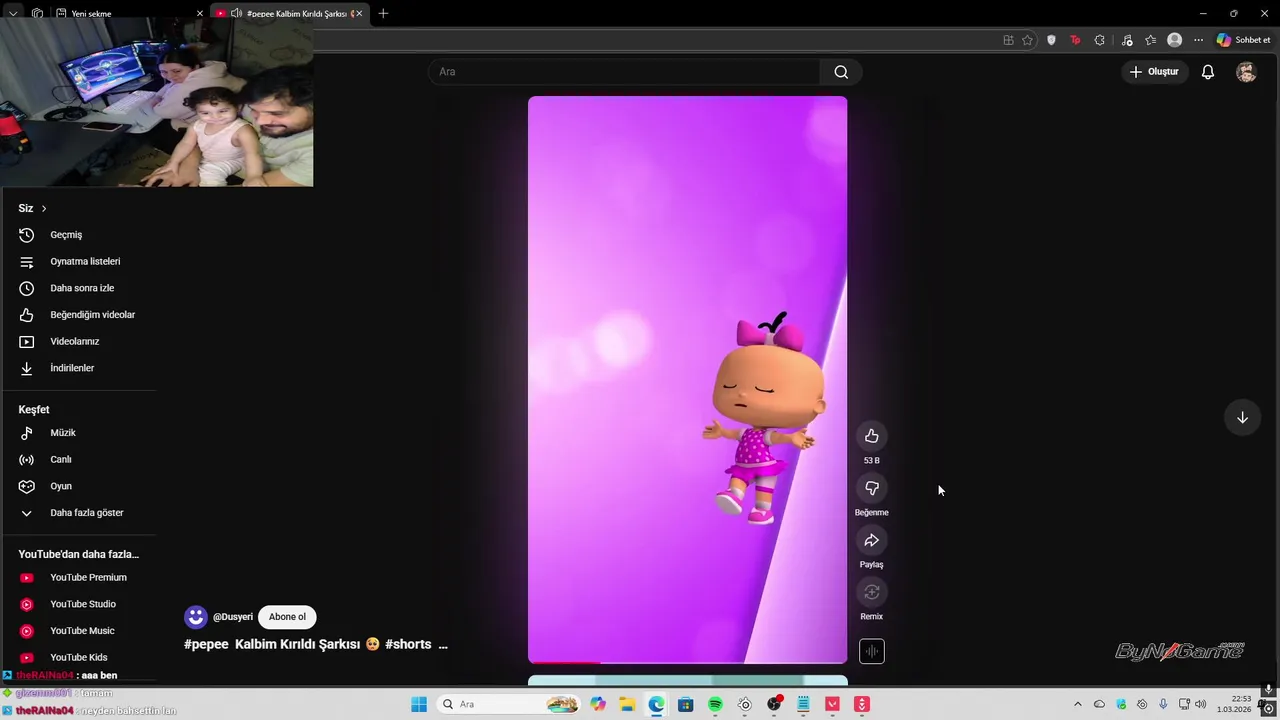This screenshot has width=1280, height=720.
Task: Open the Paylaş share options
Action: pyautogui.click(x=872, y=540)
